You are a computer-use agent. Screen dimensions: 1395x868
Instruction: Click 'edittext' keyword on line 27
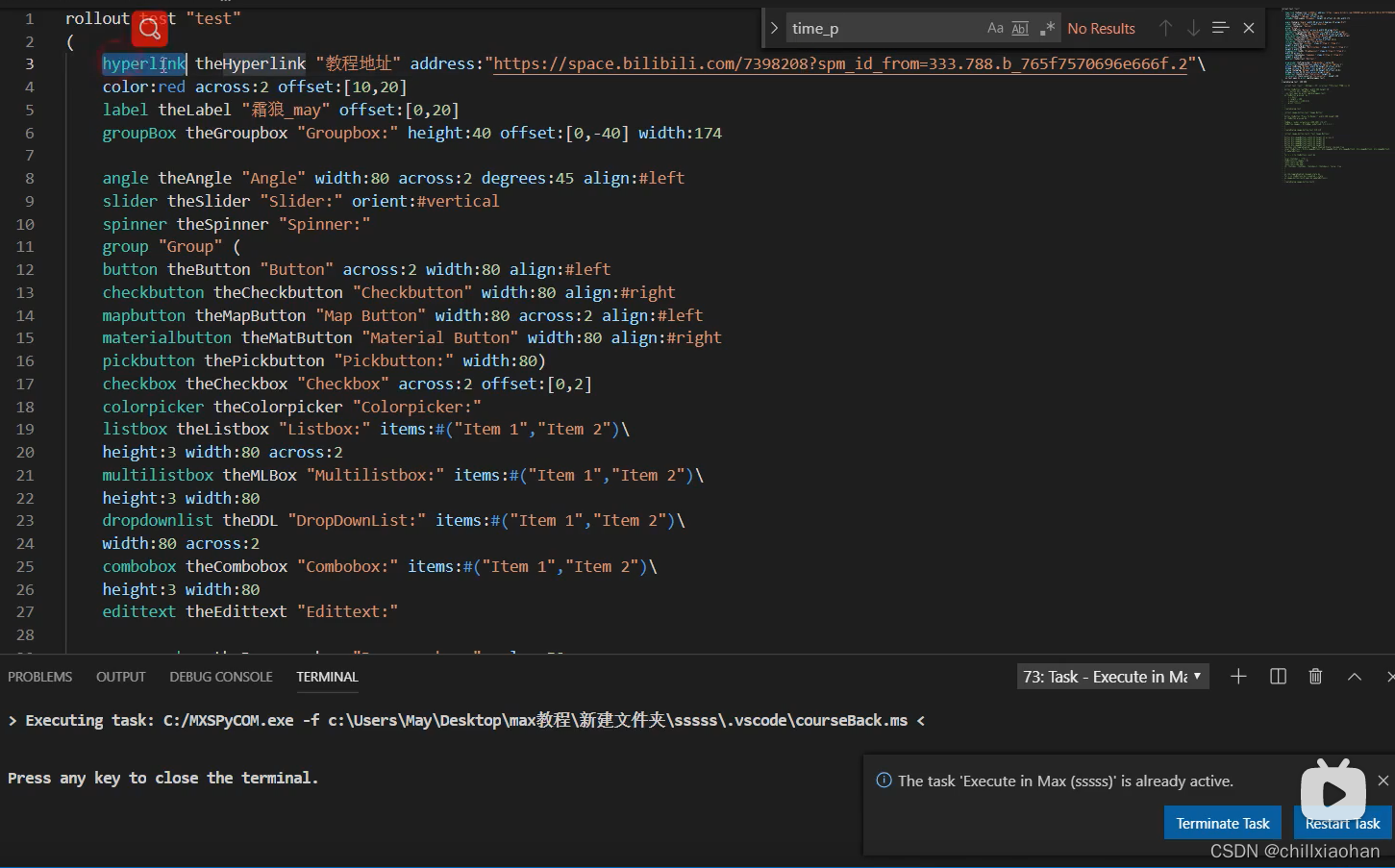pos(139,611)
